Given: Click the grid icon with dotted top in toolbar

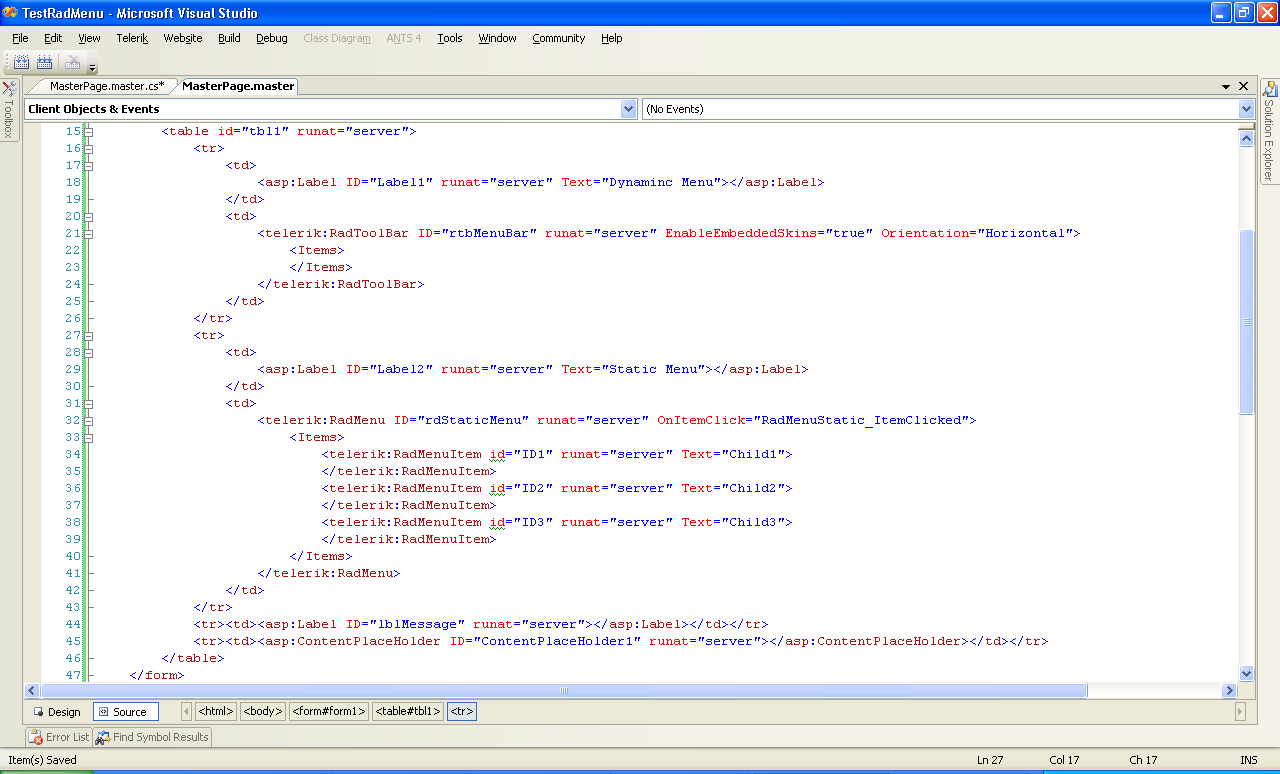Looking at the screenshot, I should click(x=21, y=62).
